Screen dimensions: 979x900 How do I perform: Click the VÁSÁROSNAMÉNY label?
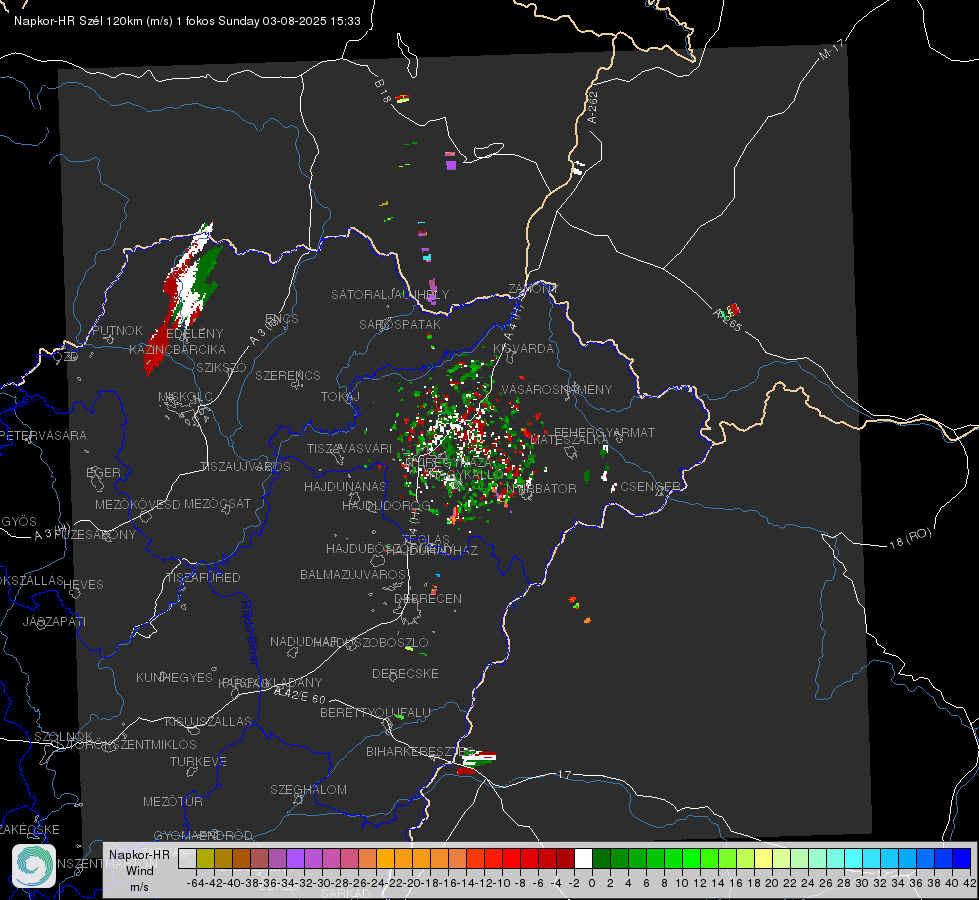(557, 390)
